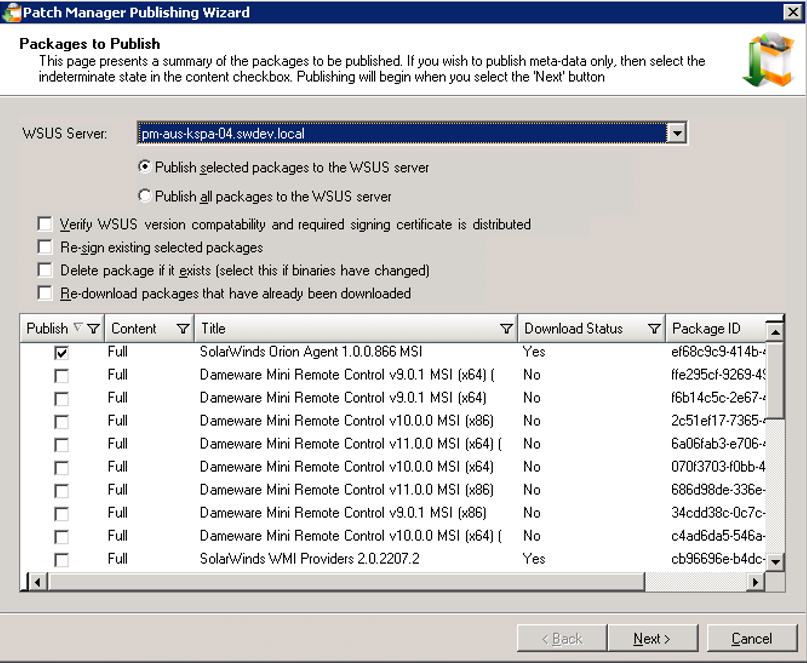This screenshot has height=664, width=807.
Task: Click the Next button
Action: (651, 638)
